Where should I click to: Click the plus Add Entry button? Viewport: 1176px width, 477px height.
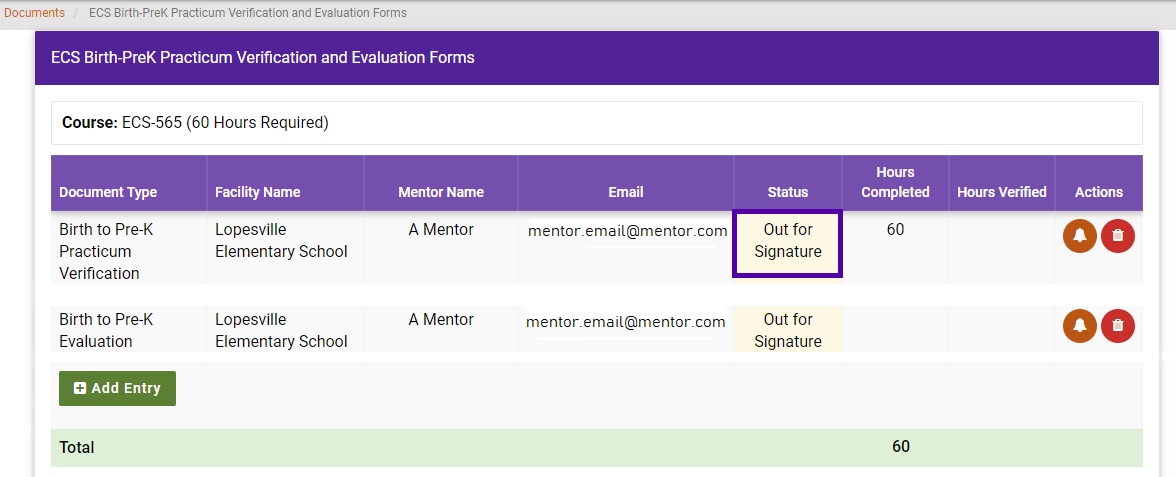pos(118,388)
